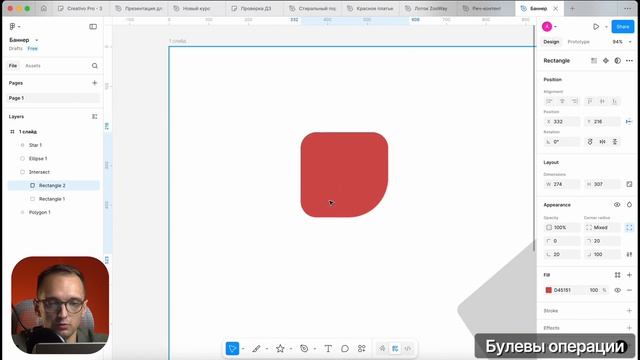Switch to Draw mode icon
The width and height of the screenshot is (640, 360).
[x=382, y=349]
